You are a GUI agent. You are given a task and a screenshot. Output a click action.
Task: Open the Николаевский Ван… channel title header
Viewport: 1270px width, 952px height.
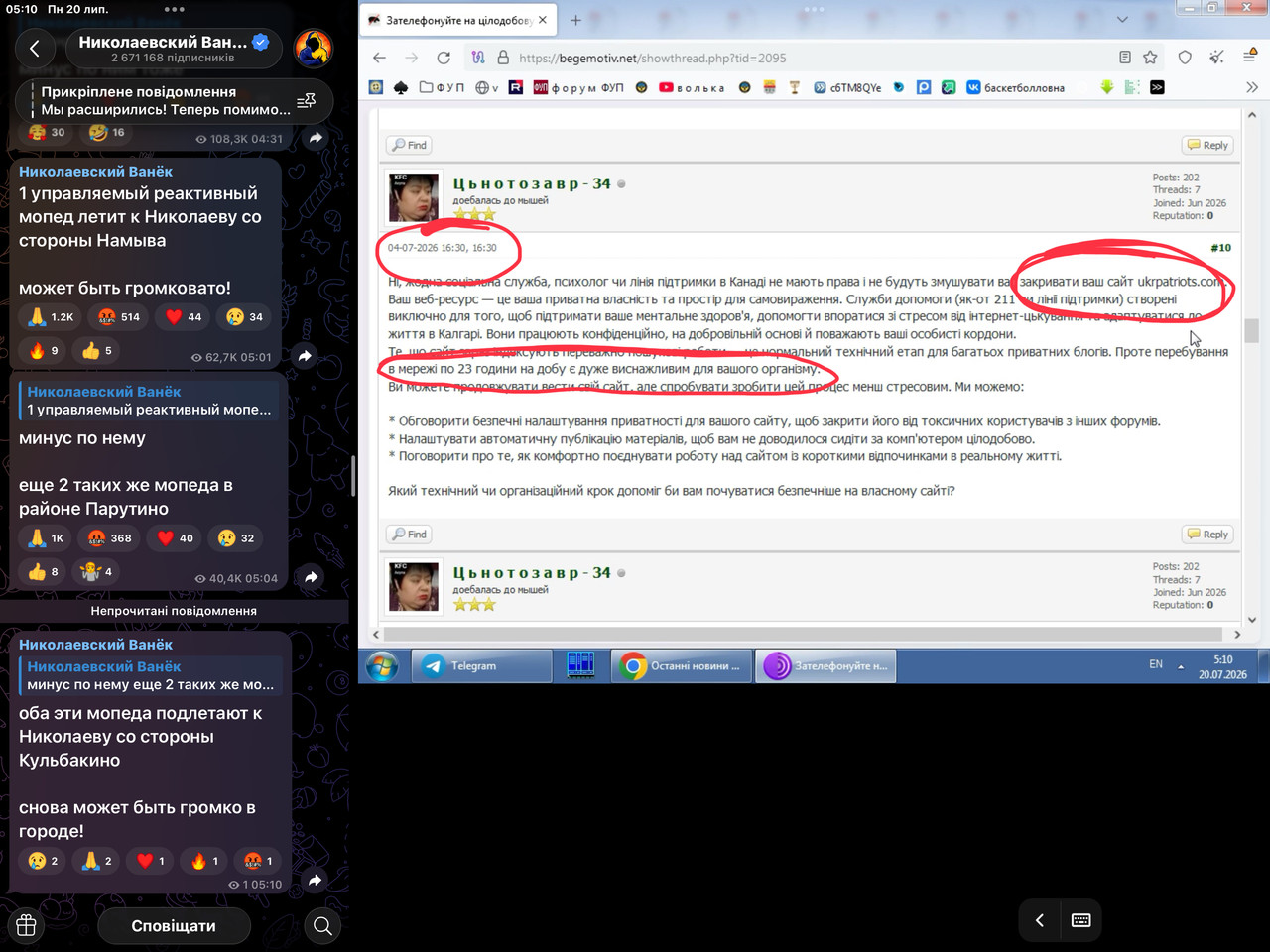pyautogui.click(x=173, y=48)
